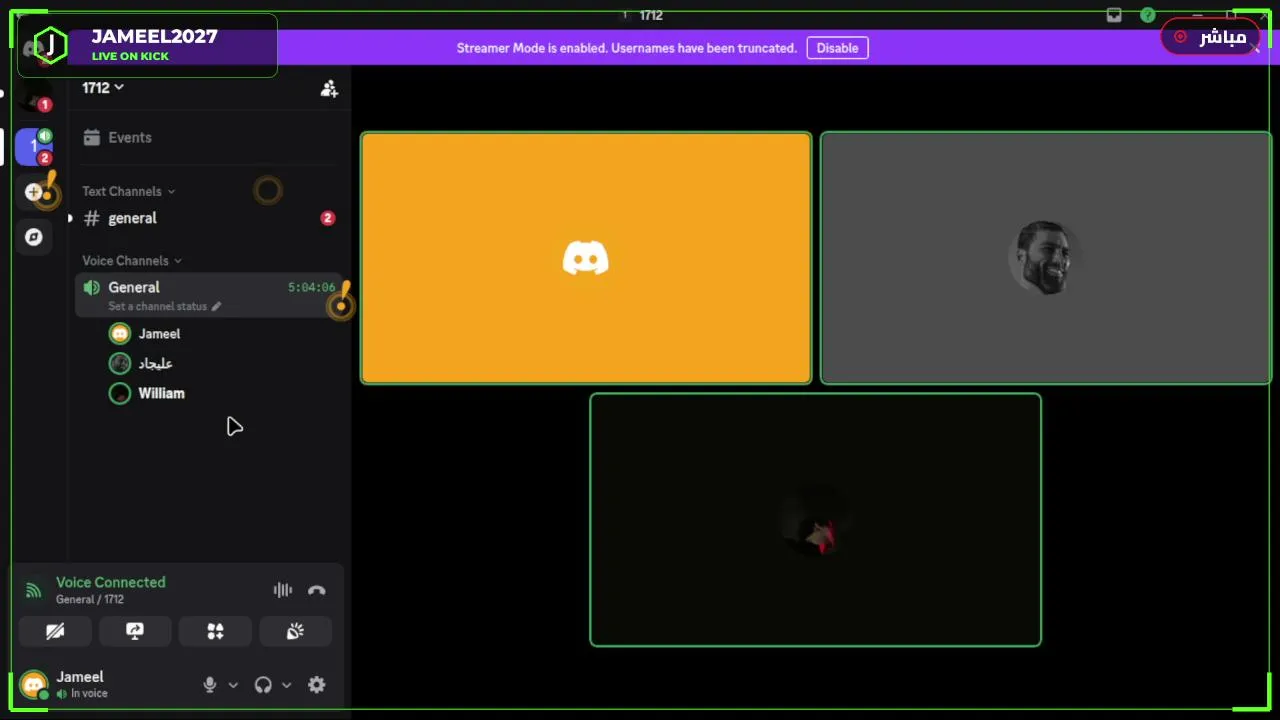Open the soundboard icon
Viewport: 1280px width, 720px height.
tap(295, 631)
